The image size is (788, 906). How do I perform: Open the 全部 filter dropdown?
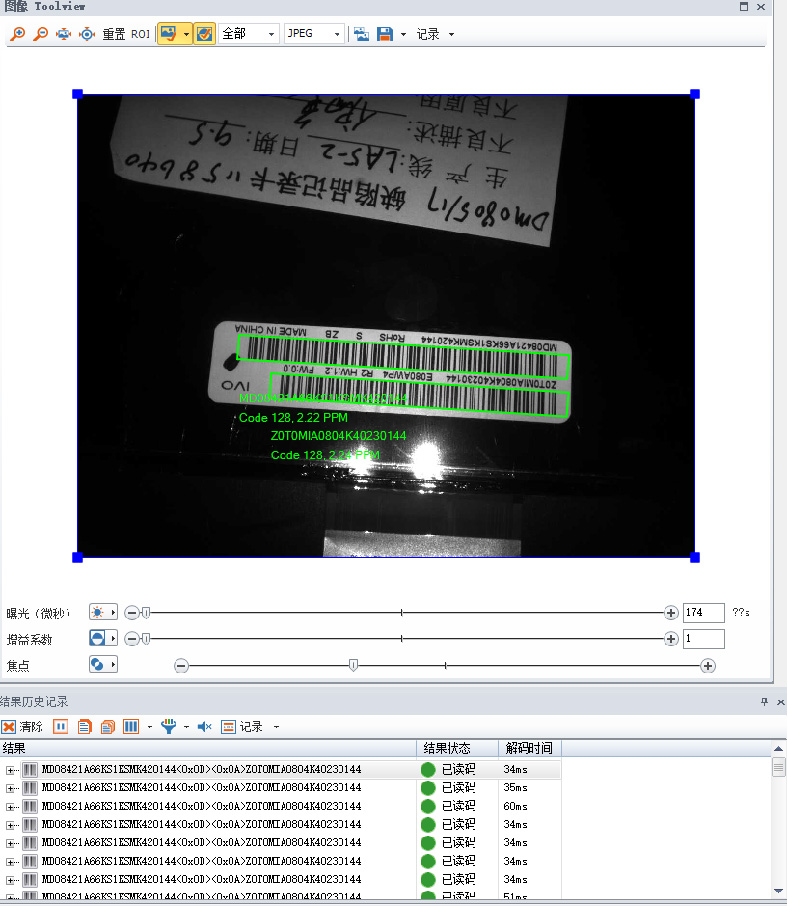249,34
